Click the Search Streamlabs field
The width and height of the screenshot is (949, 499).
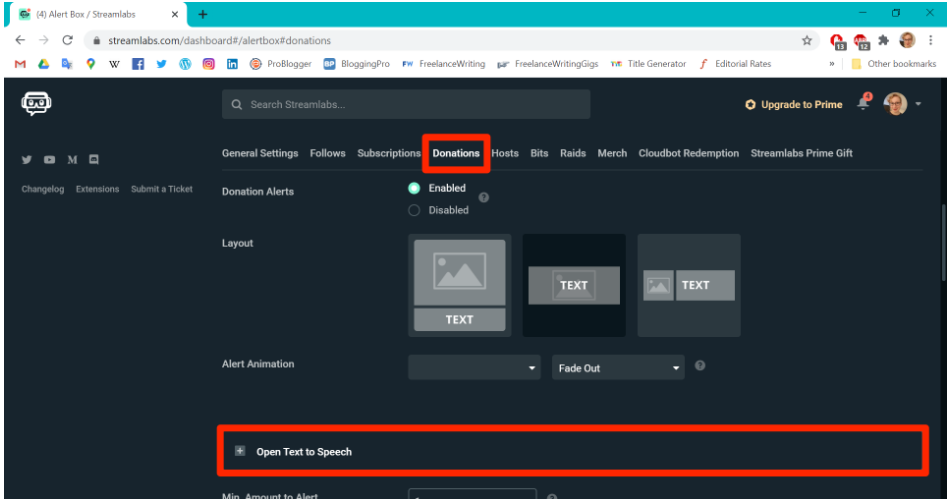click(406, 104)
